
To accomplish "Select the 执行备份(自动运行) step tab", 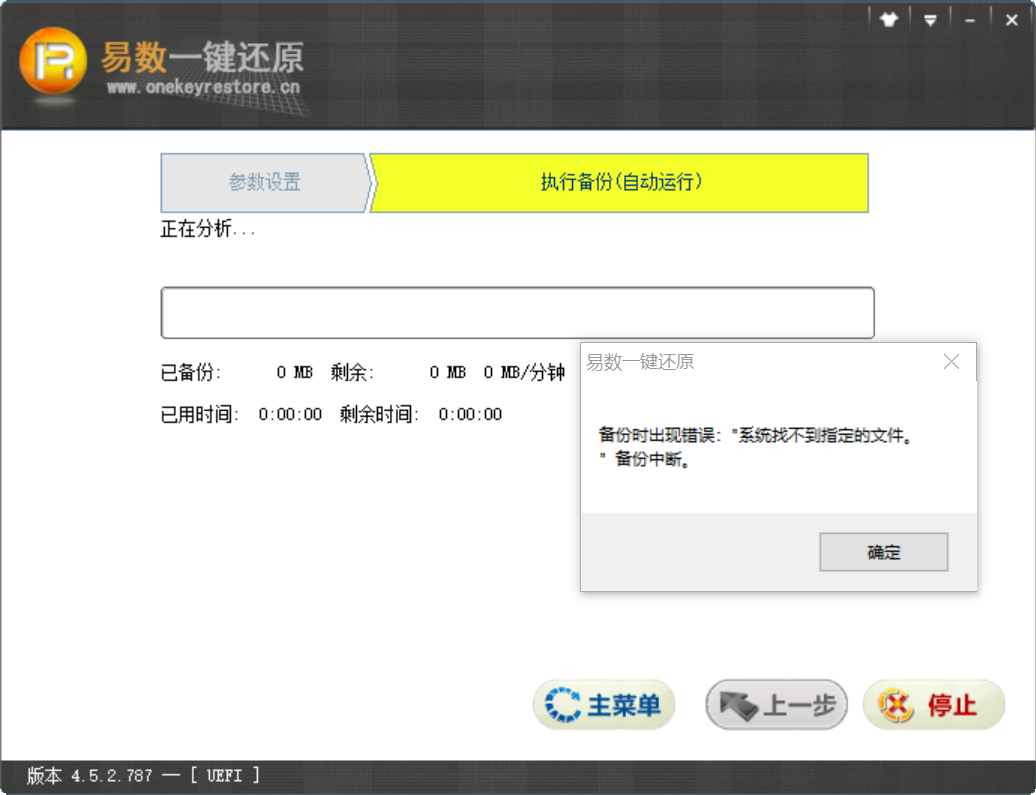I will tap(620, 182).
